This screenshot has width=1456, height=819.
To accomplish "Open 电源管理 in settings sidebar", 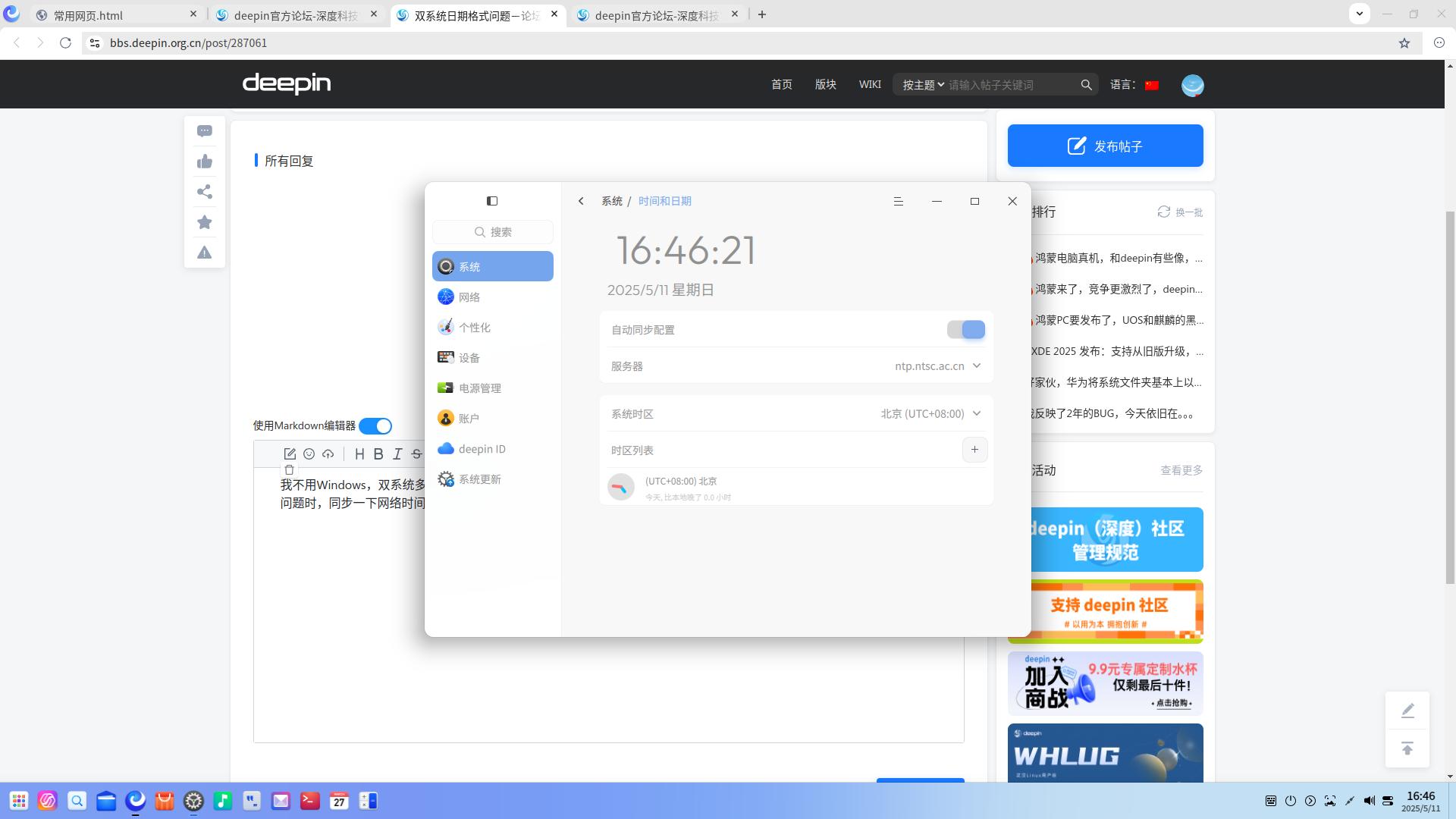I will [493, 388].
